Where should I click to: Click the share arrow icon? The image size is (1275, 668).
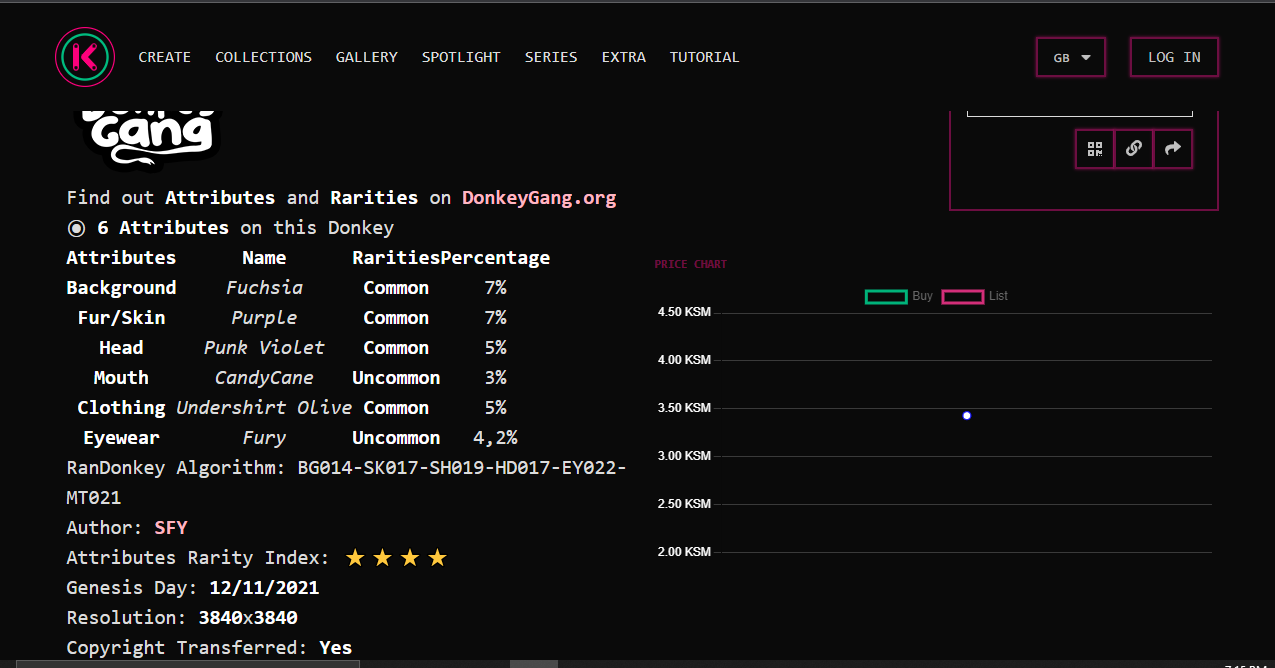pos(1172,149)
